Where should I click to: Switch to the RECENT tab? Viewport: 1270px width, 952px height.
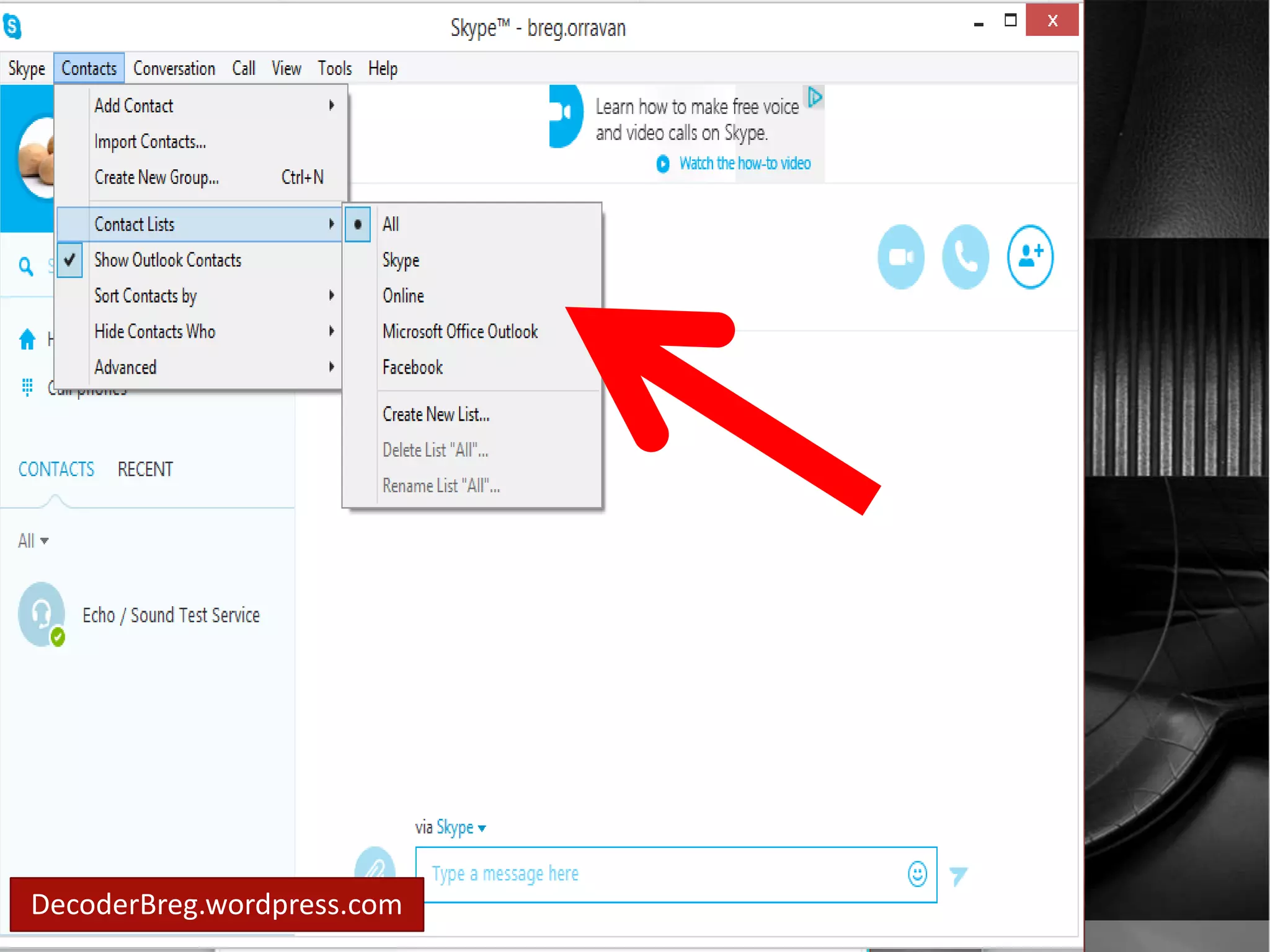click(x=145, y=469)
